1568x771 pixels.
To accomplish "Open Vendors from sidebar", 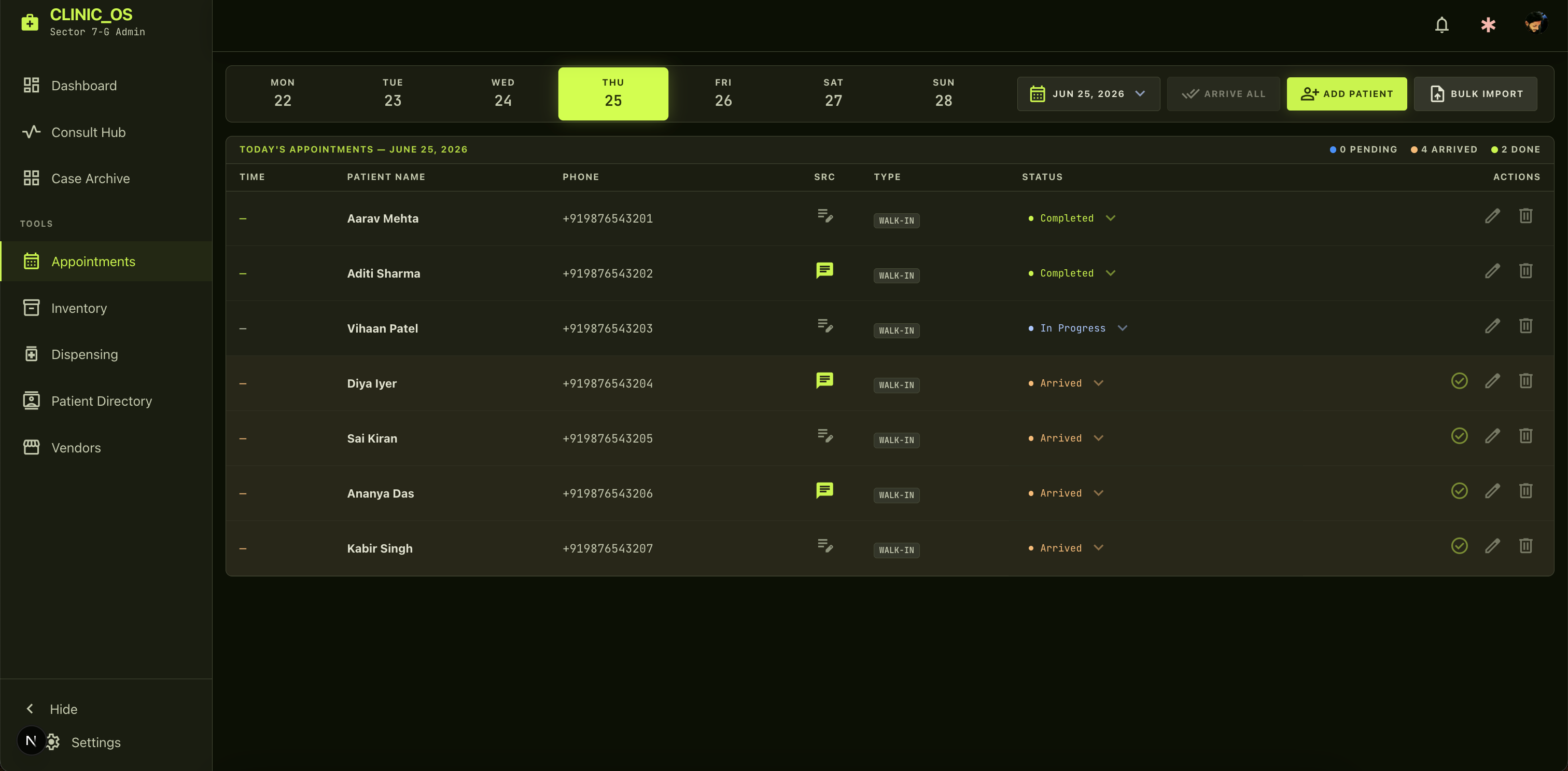I will (x=106, y=448).
